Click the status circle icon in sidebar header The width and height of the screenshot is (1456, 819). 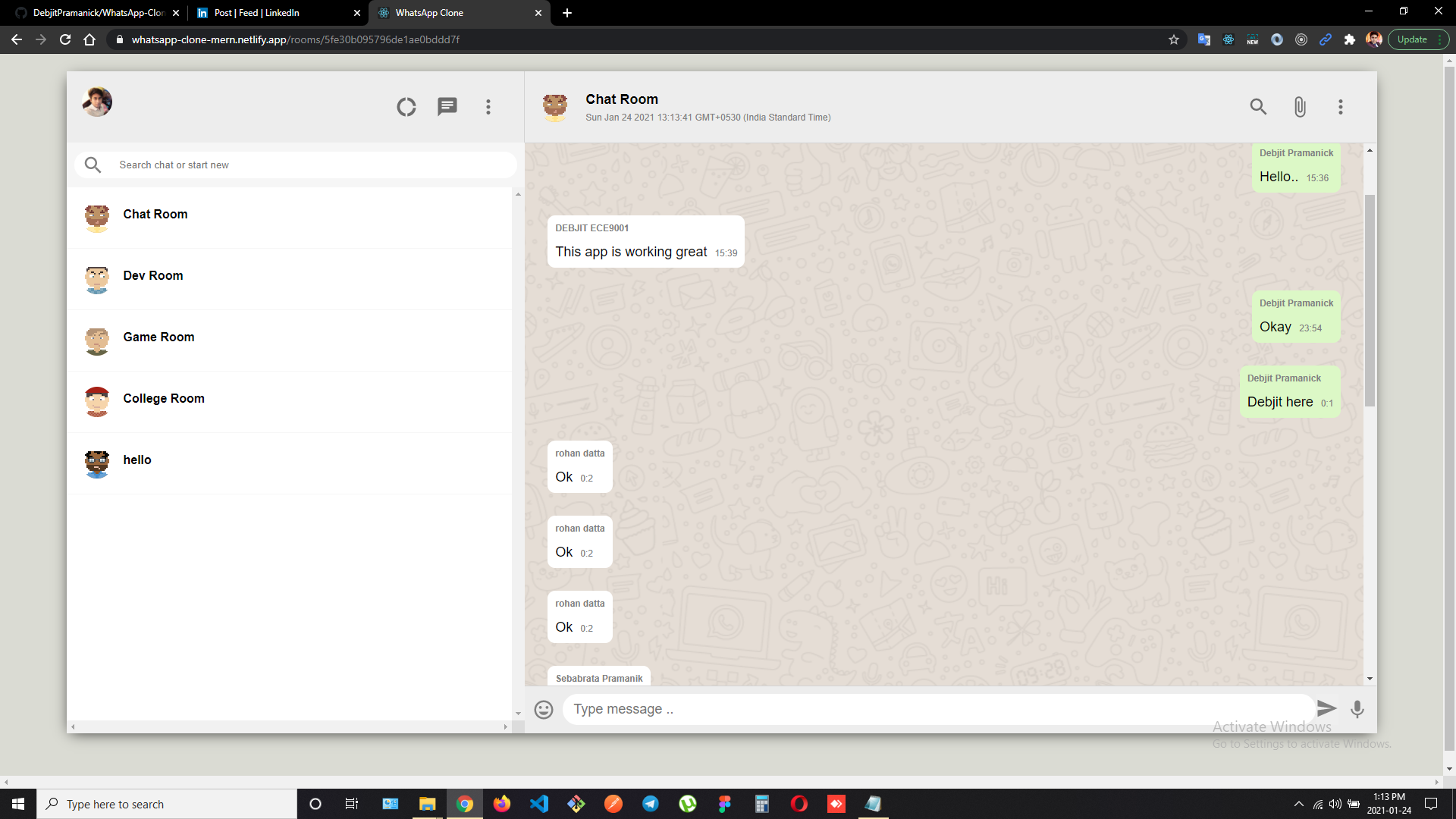tap(406, 107)
